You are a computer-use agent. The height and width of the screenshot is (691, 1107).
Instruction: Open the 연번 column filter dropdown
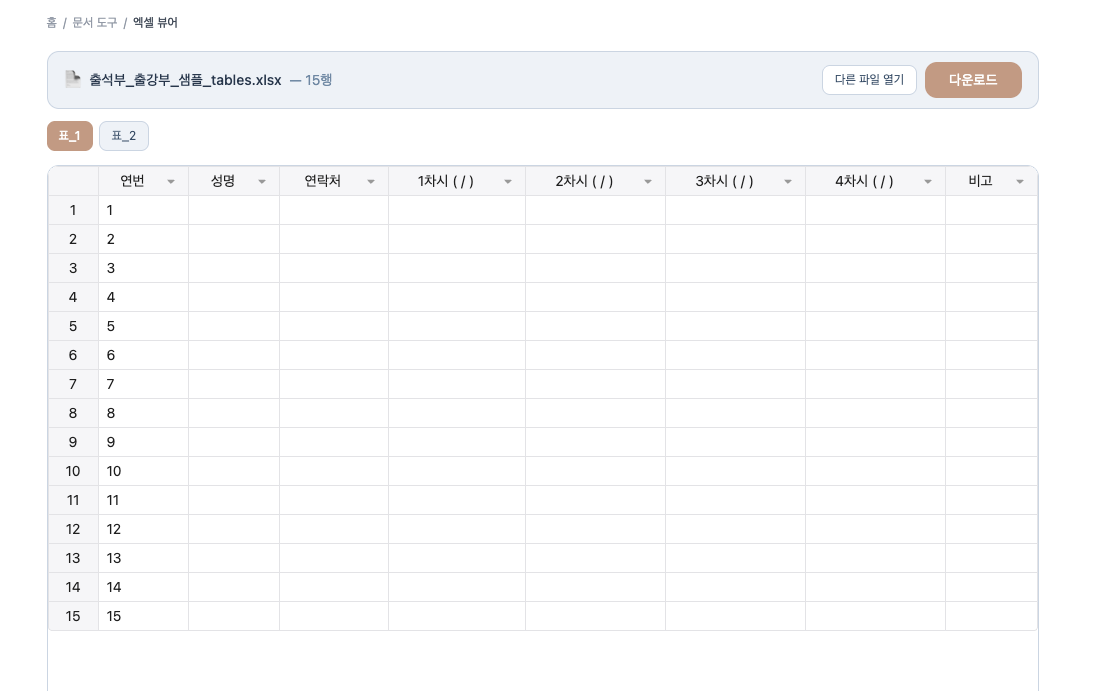[x=171, y=182]
